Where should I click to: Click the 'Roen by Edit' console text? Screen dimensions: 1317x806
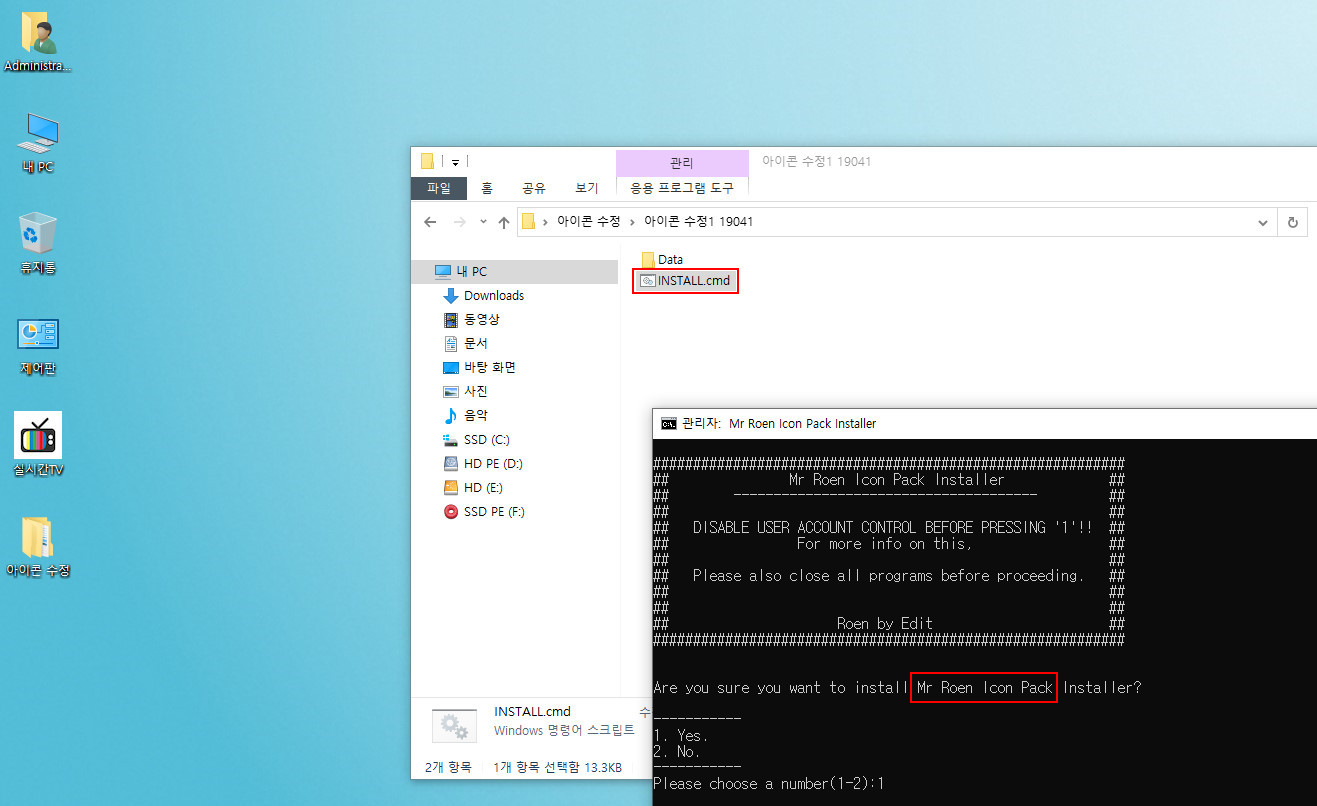coord(885,624)
